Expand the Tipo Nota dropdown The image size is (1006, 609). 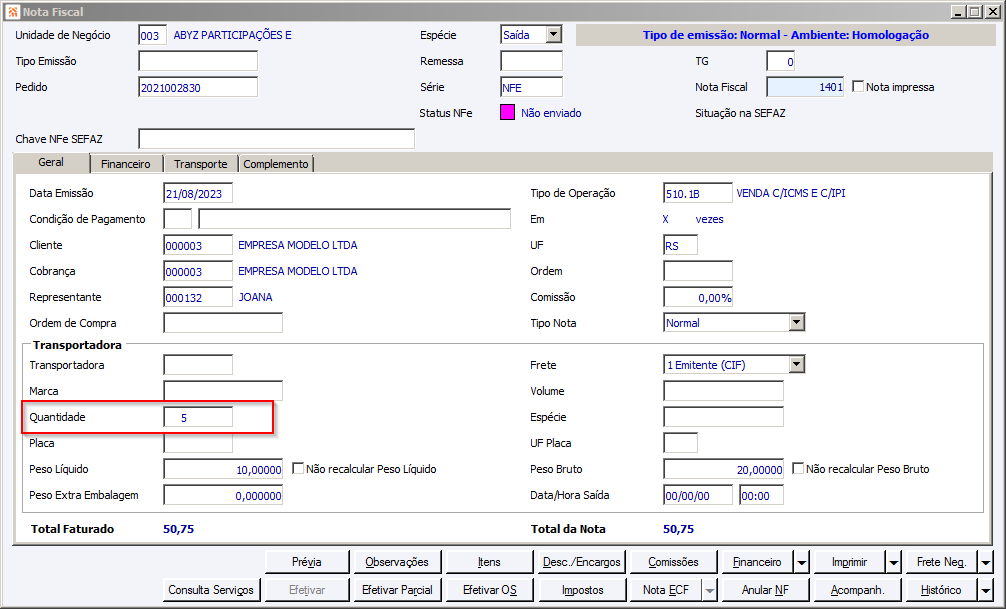point(796,322)
